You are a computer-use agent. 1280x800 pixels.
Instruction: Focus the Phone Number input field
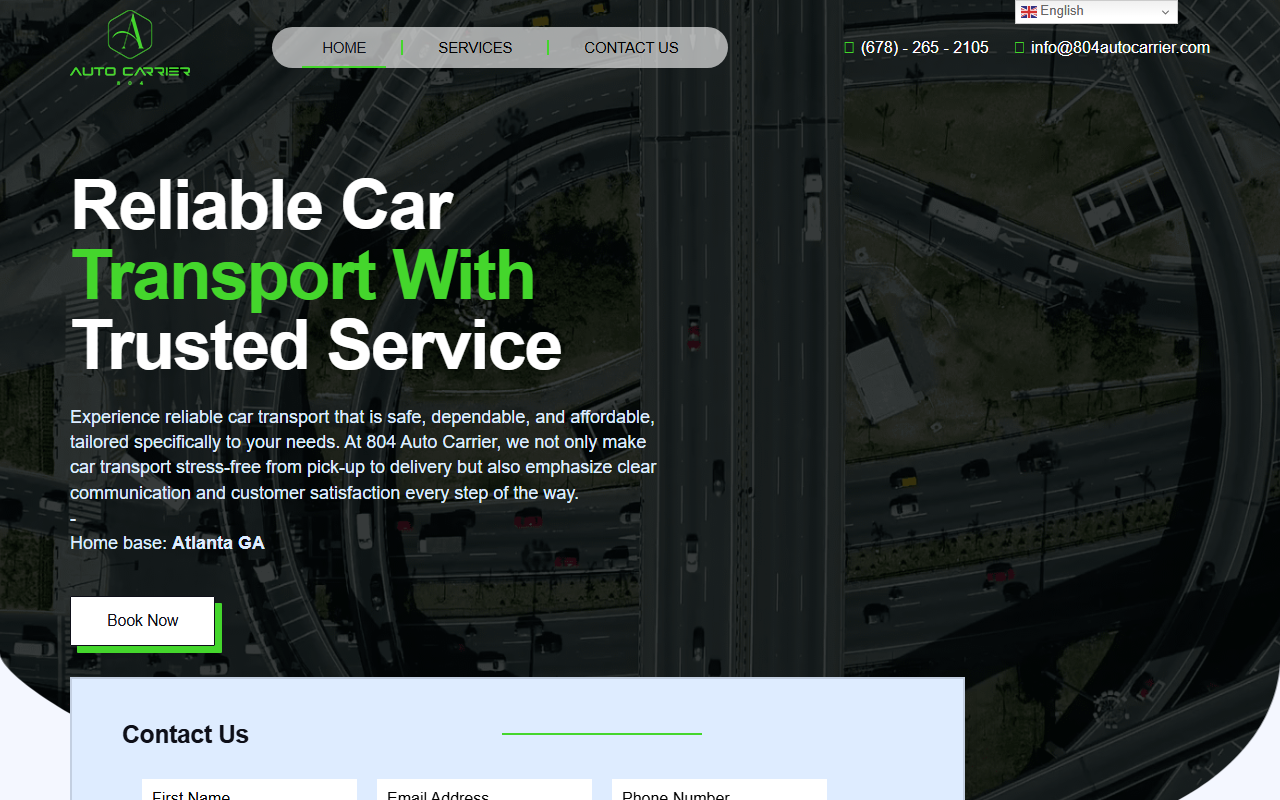(719, 790)
